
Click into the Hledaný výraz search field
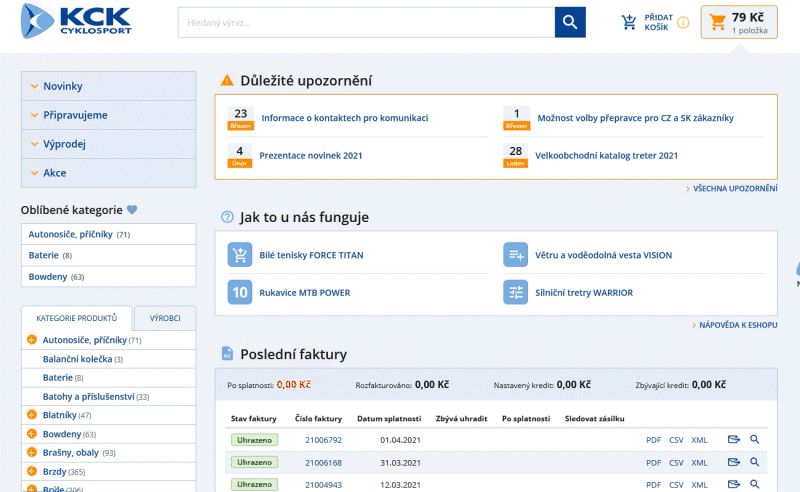[x=366, y=22]
